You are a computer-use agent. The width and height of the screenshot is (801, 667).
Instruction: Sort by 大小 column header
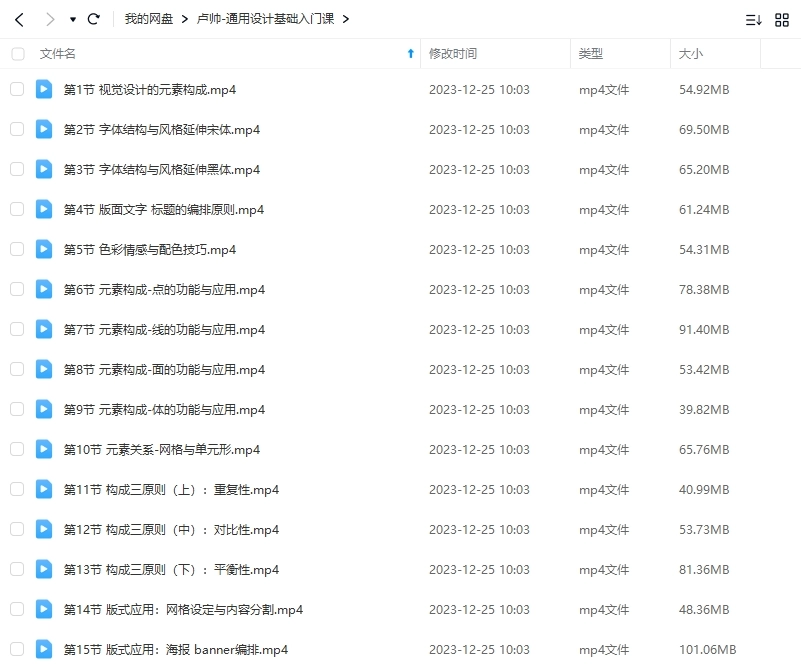[x=691, y=54]
